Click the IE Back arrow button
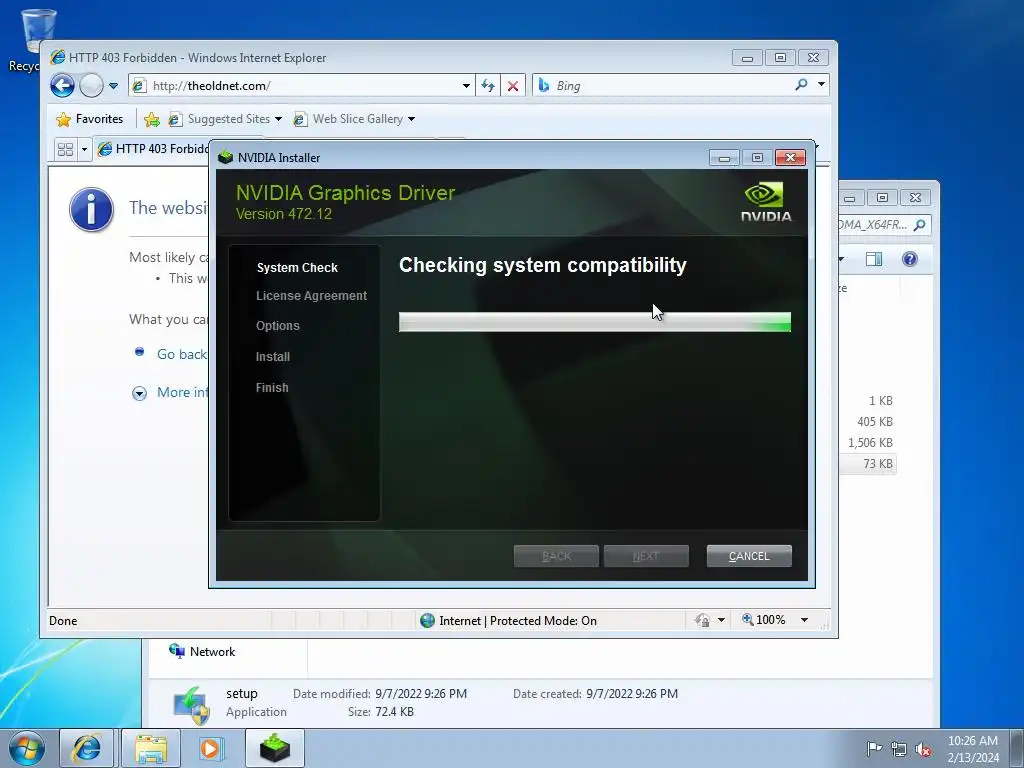The height and width of the screenshot is (768, 1024). click(x=63, y=86)
